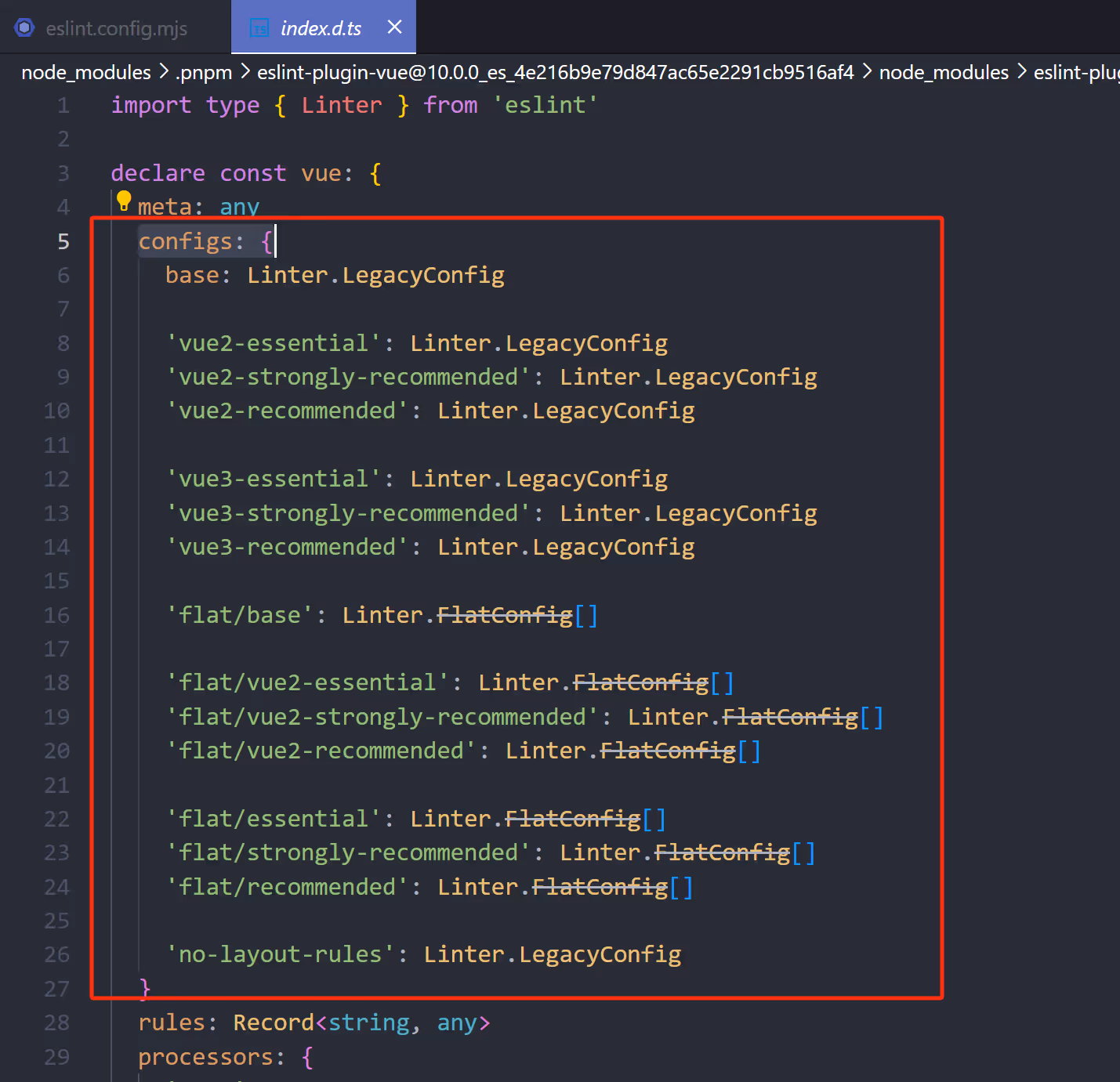
Task: Click the ESLint icon on eslint.config.mjs tab
Action: coord(24,28)
